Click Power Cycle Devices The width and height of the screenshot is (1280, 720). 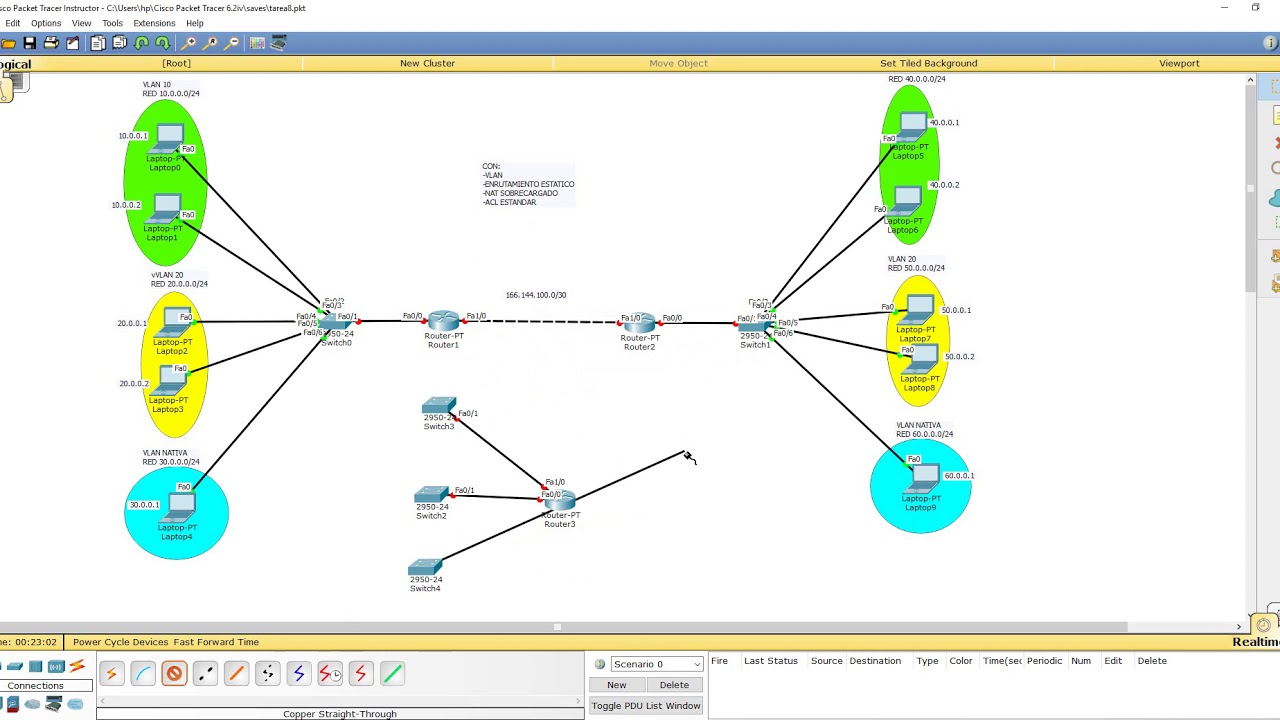click(120, 642)
